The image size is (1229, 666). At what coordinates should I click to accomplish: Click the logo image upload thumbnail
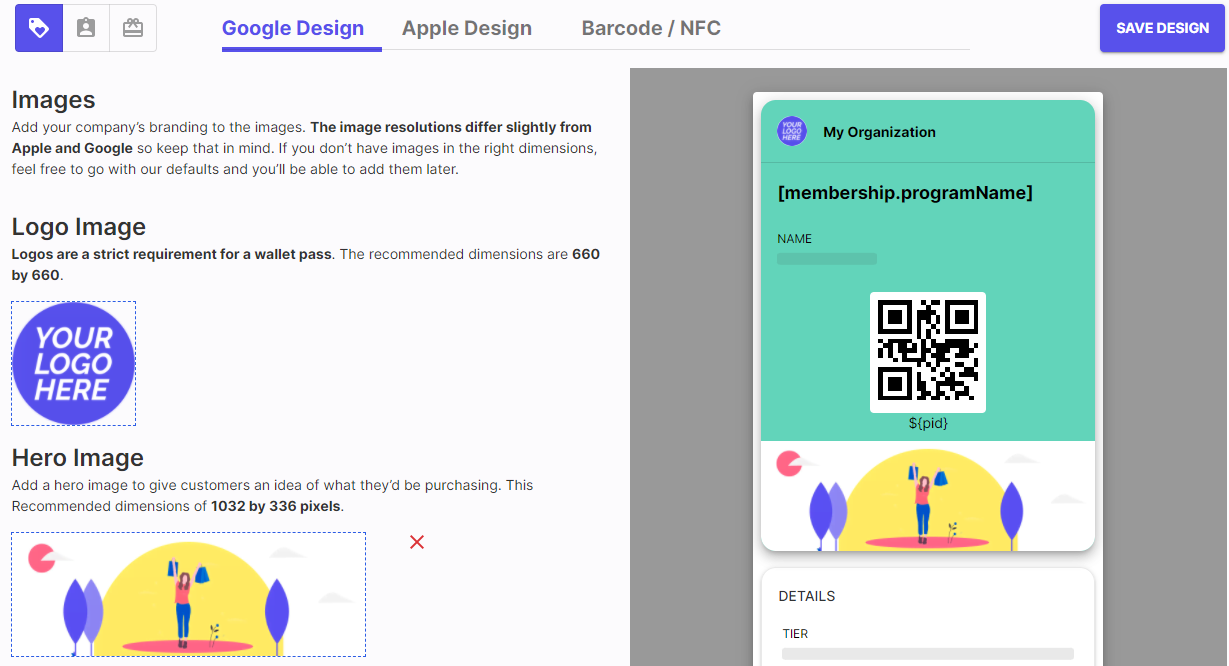point(74,364)
